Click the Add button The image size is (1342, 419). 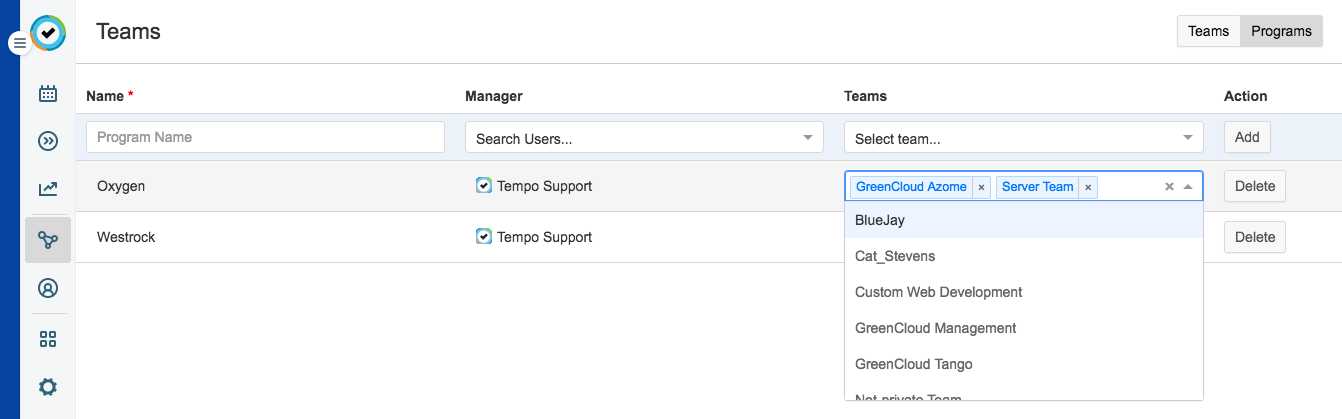point(1247,137)
